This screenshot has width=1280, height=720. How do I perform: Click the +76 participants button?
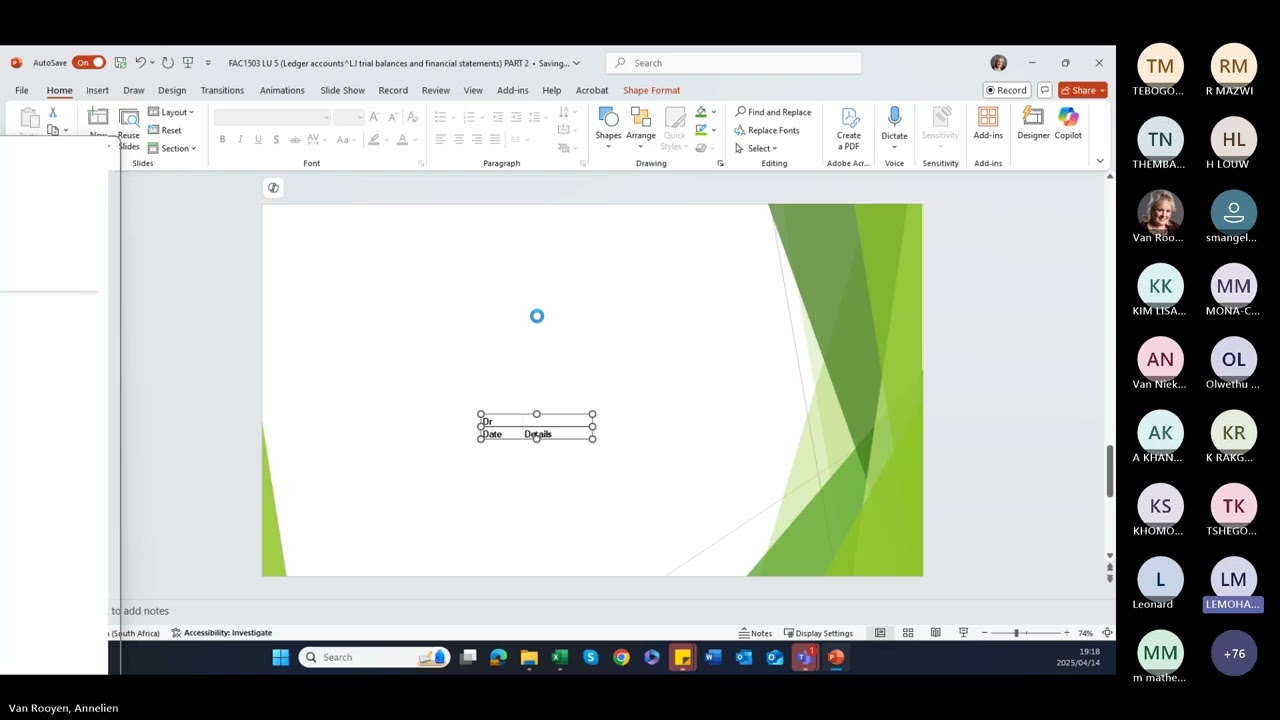(1234, 653)
